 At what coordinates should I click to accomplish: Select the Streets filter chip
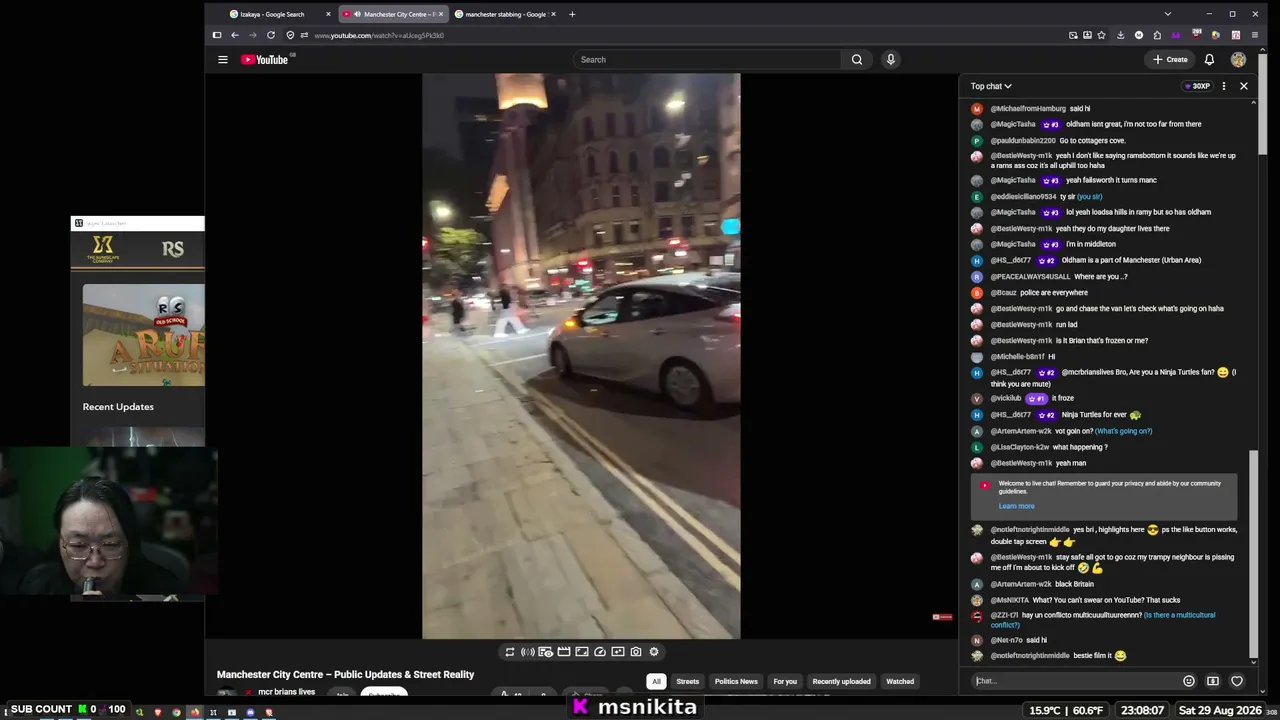[x=688, y=682]
